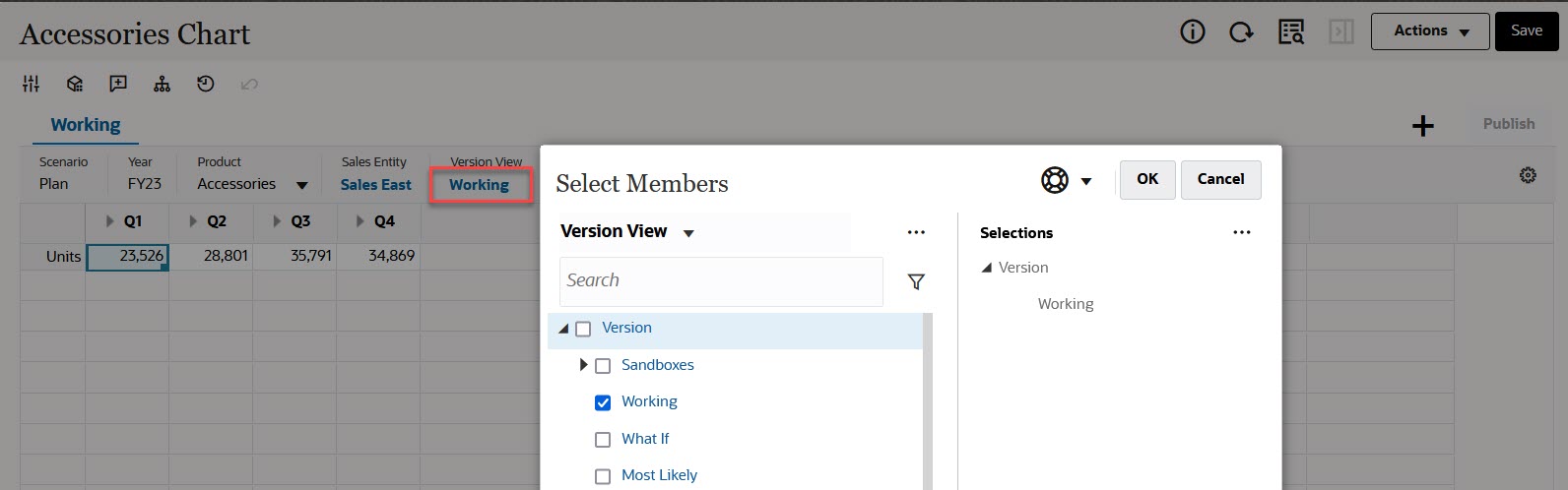Open the Product Accessories dropdown
The width and height of the screenshot is (1568, 490).
(301, 185)
